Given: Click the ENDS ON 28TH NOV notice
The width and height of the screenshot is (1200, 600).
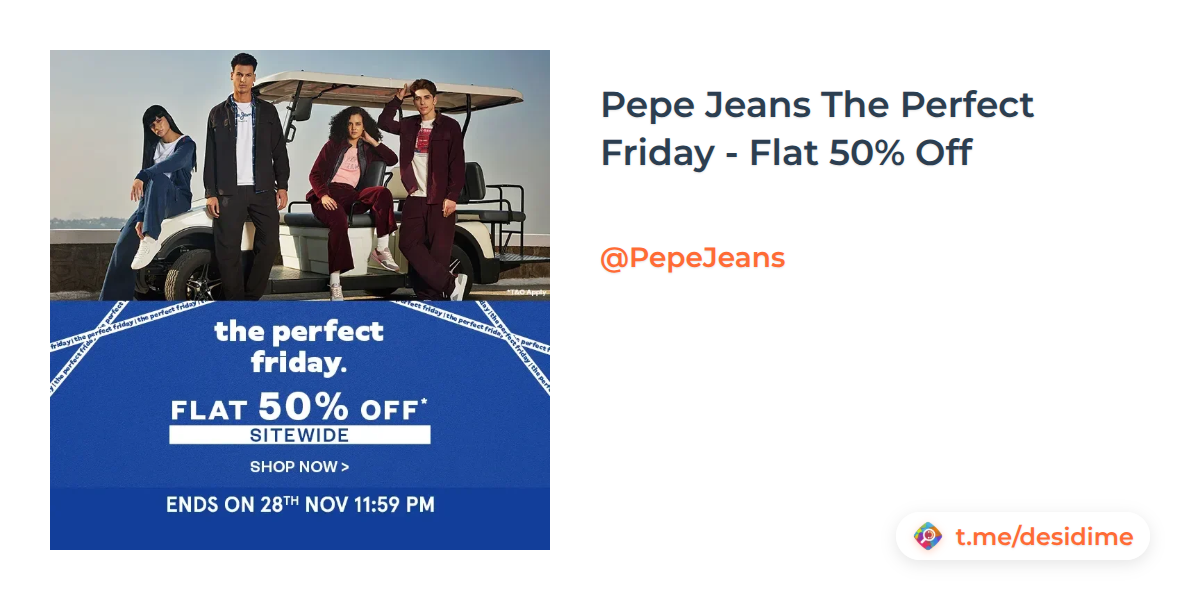Looking at the screenshot, I should 300,505.
